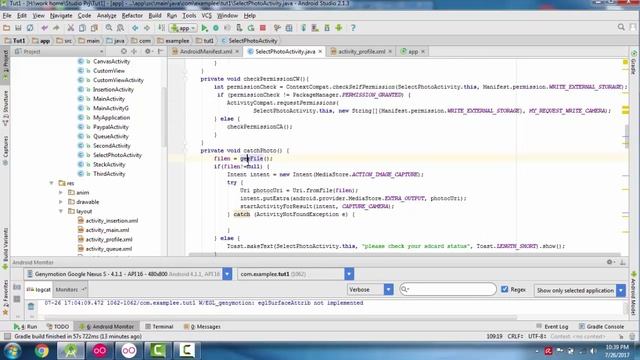Expand the drawable folder
The width and height of the screenshot is (640, 360).
(61, 202)
